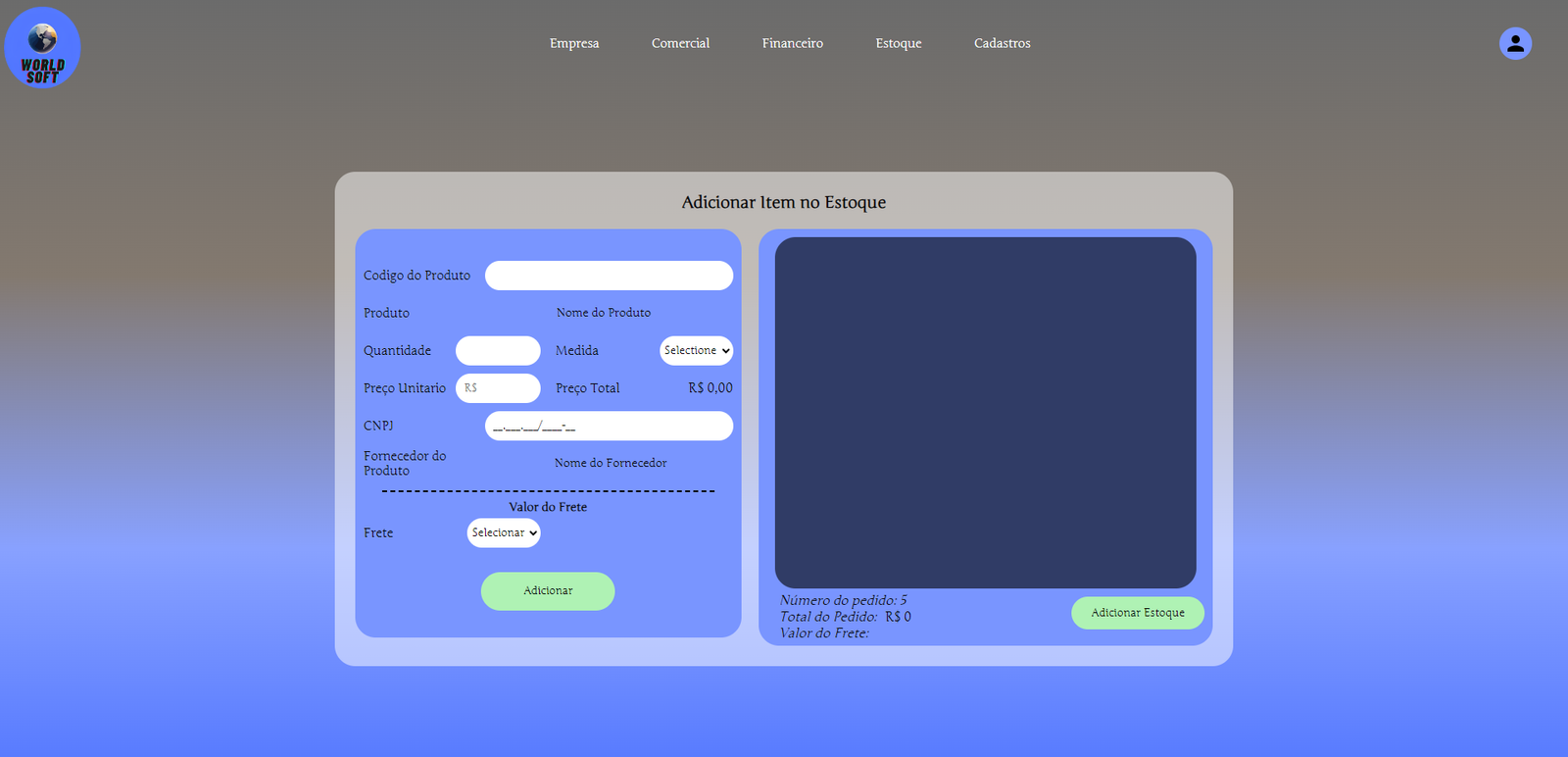Click inside the dark items list panel

(985, 412)
